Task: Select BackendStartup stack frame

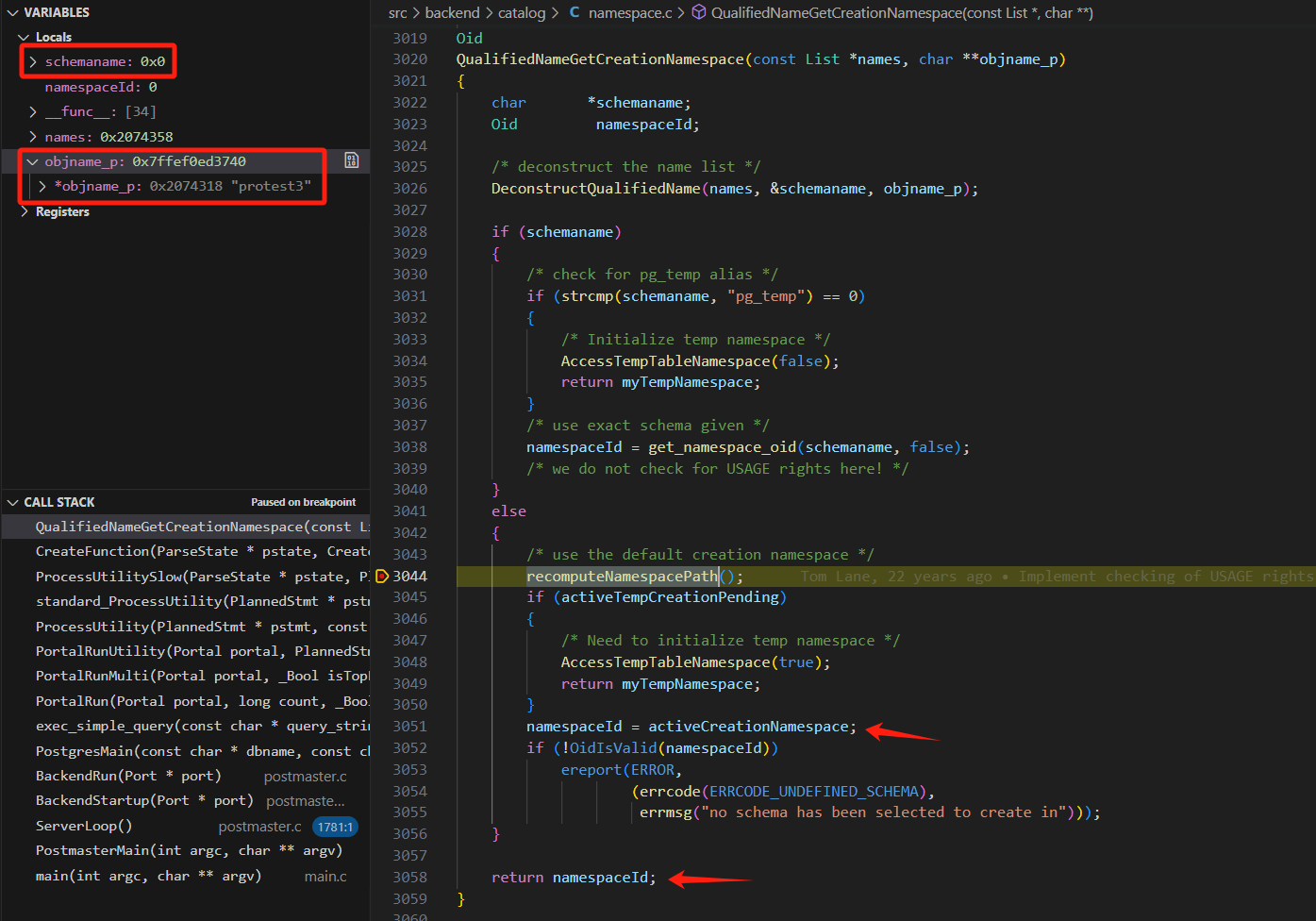Action: 185,800
